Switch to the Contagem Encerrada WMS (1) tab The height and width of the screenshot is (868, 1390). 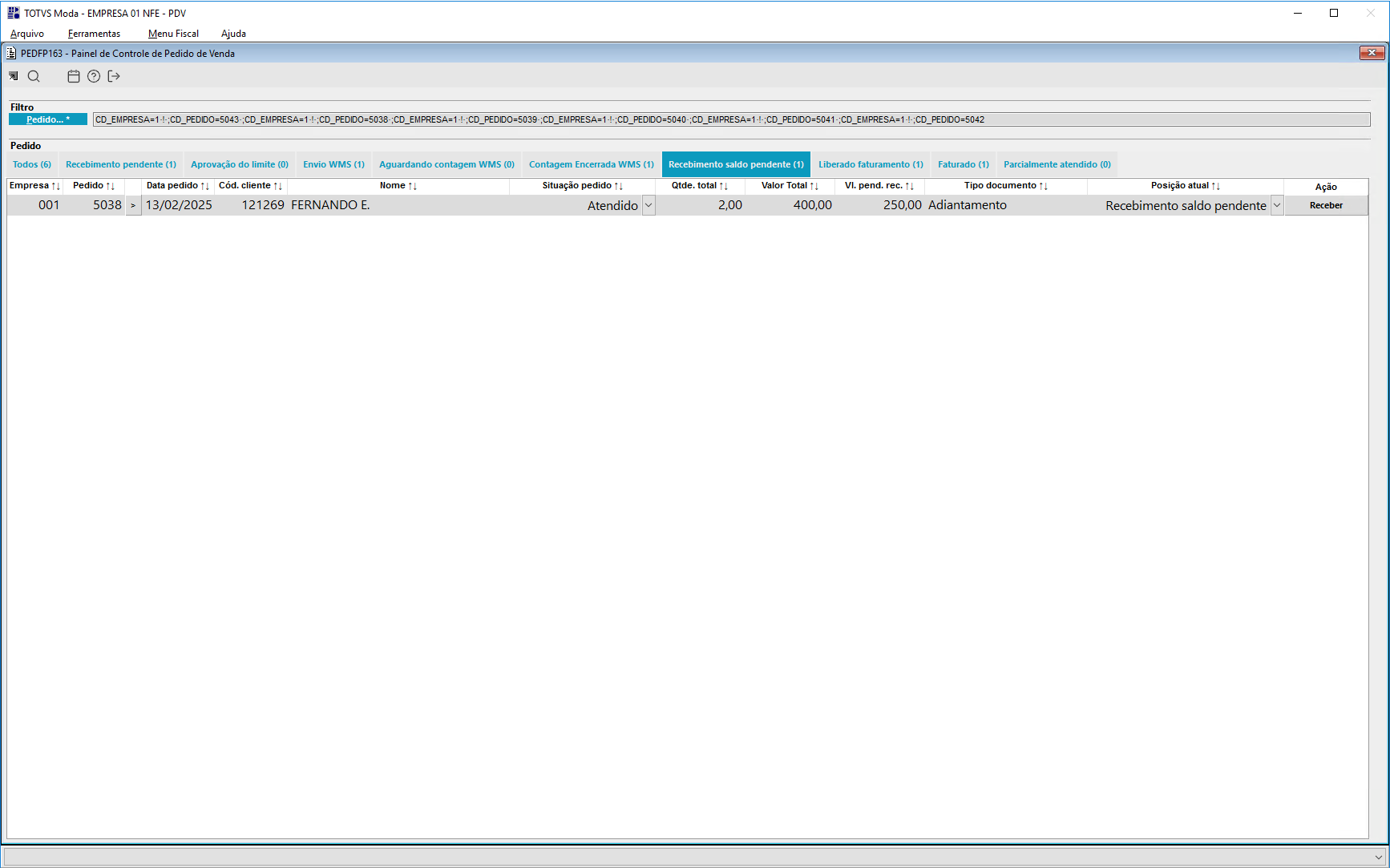[592, 164]
